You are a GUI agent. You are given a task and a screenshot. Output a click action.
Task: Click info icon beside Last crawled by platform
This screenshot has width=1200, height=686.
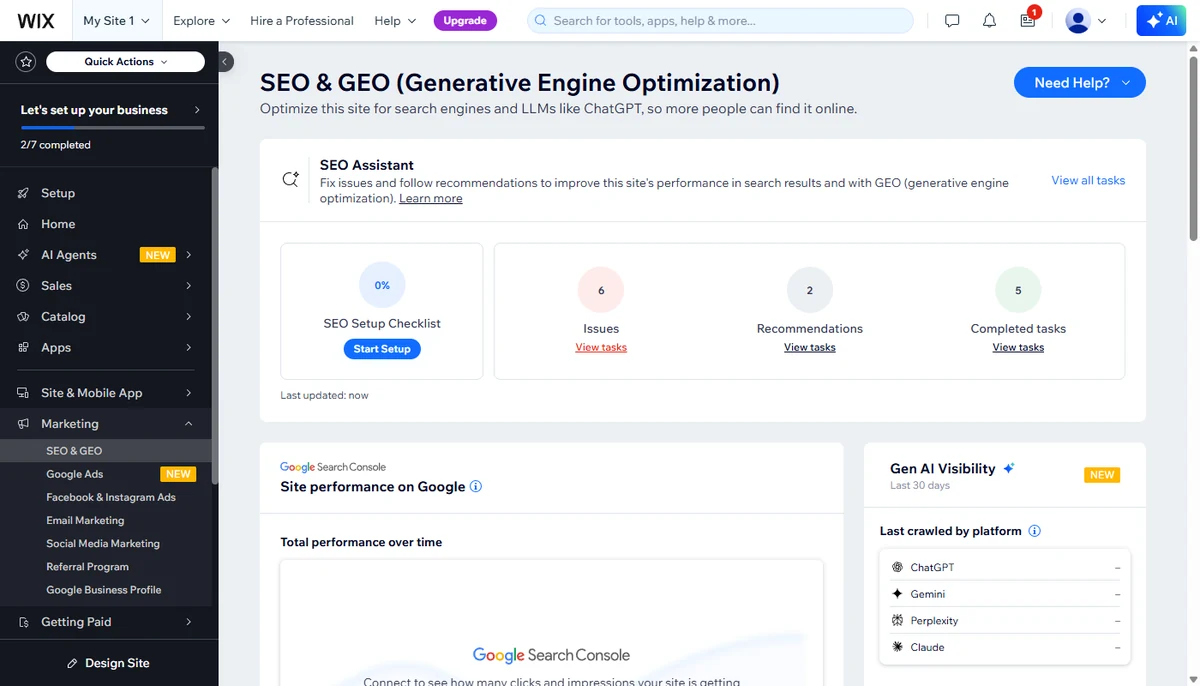click(1034, 531)
